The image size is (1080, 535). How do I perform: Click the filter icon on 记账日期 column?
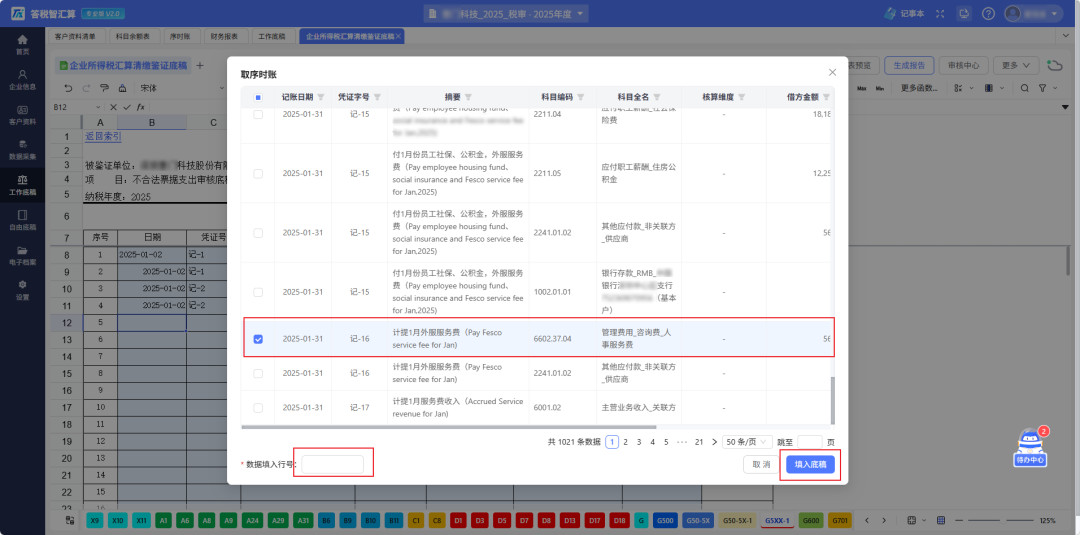click(321, 98)
